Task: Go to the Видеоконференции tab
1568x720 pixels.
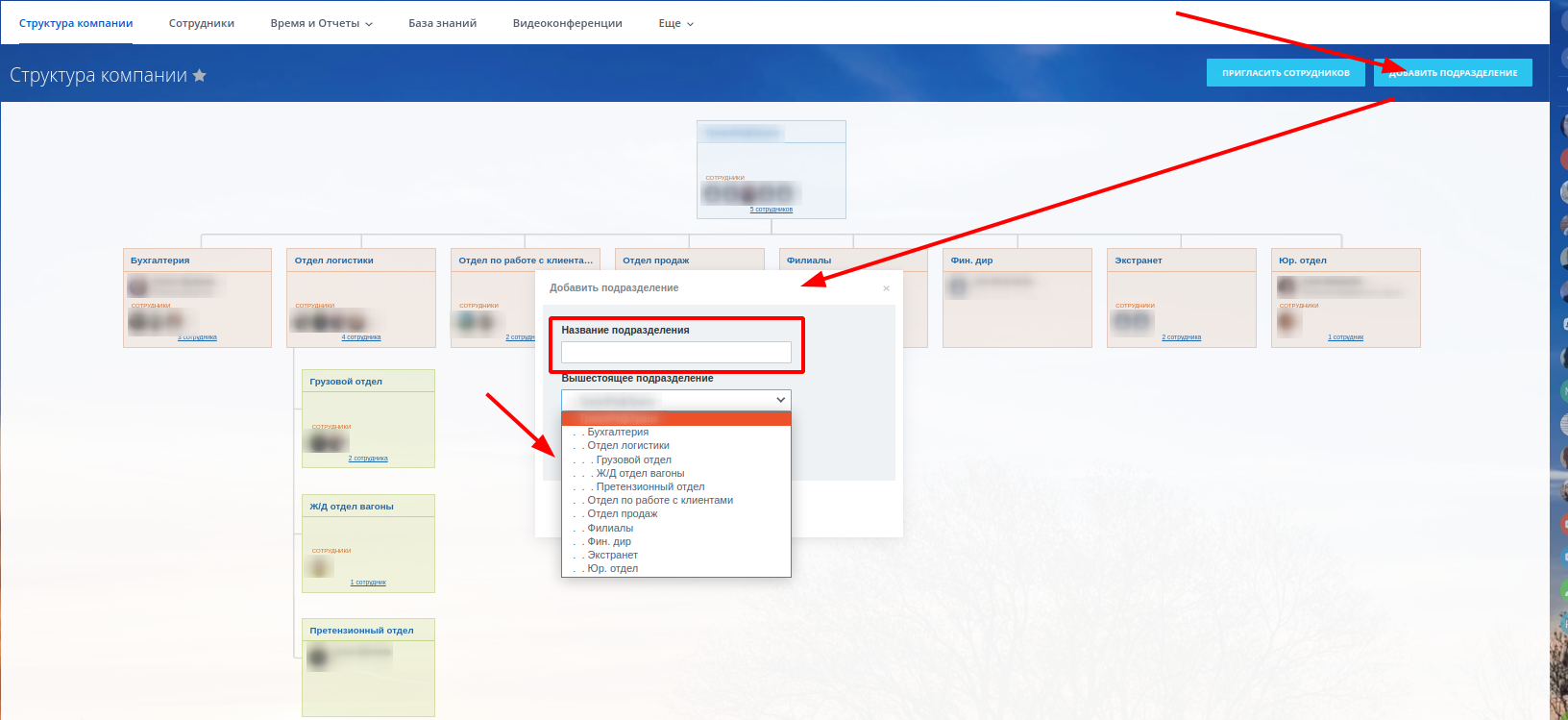Action: tap(567, 23)
